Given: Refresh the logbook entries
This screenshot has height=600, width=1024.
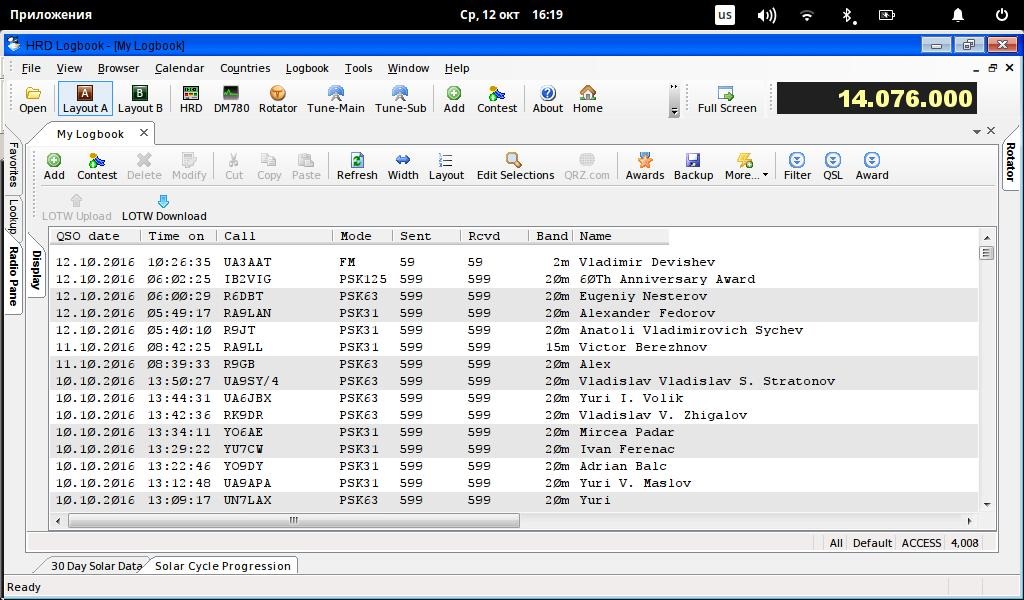Looking at the screenshot, I should click(357, 166).
